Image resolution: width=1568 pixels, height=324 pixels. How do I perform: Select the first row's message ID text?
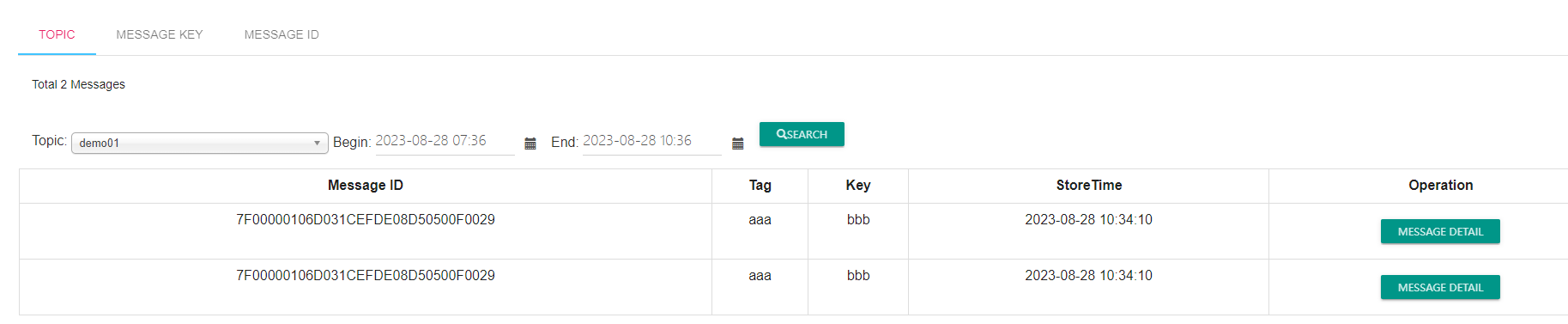(366, 220)
